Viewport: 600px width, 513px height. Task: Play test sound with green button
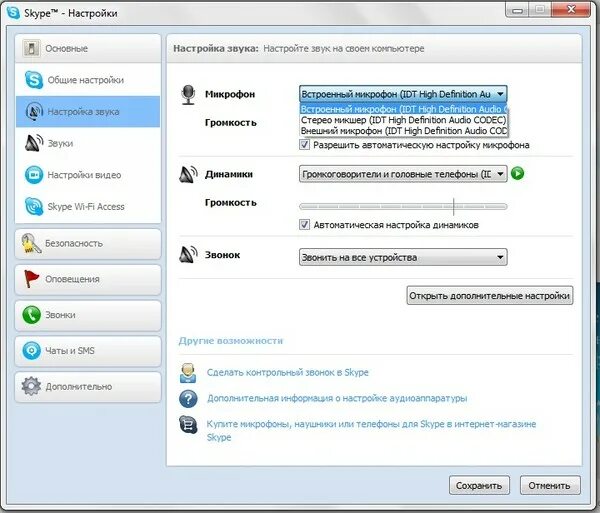[517, 173]
